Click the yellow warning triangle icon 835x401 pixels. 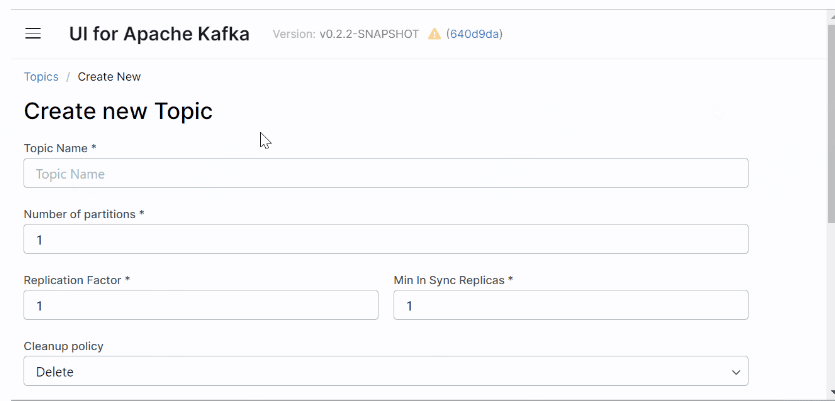coord(434,34)
